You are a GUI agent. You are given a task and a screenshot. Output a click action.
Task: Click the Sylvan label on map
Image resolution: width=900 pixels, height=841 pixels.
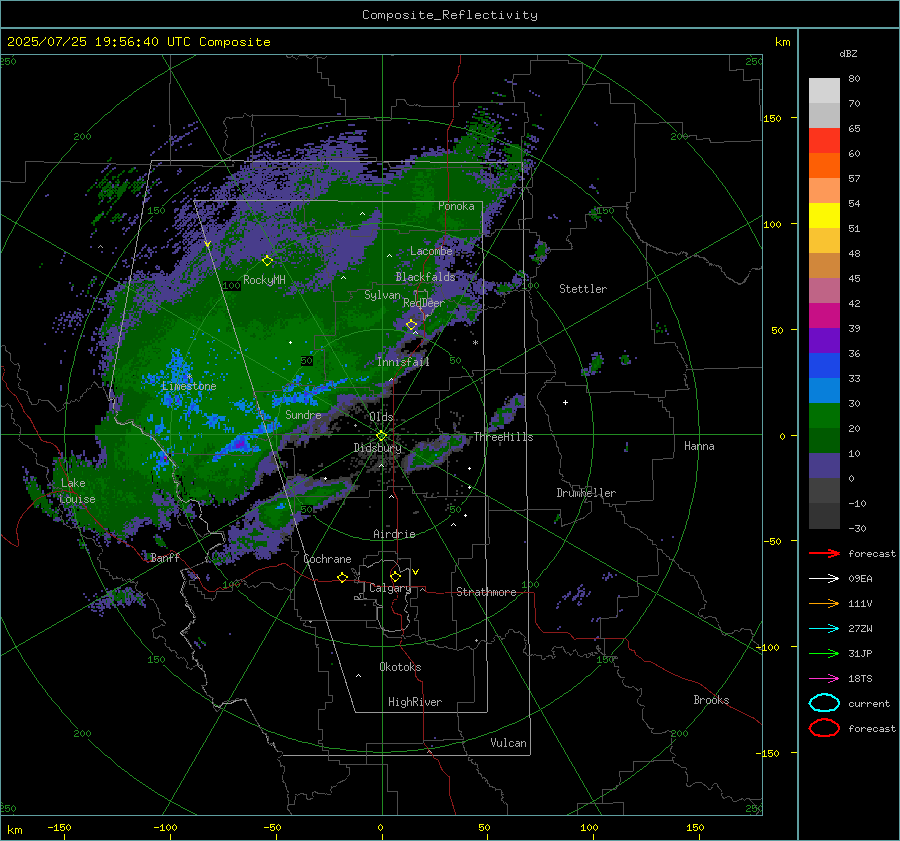[382, 295]
